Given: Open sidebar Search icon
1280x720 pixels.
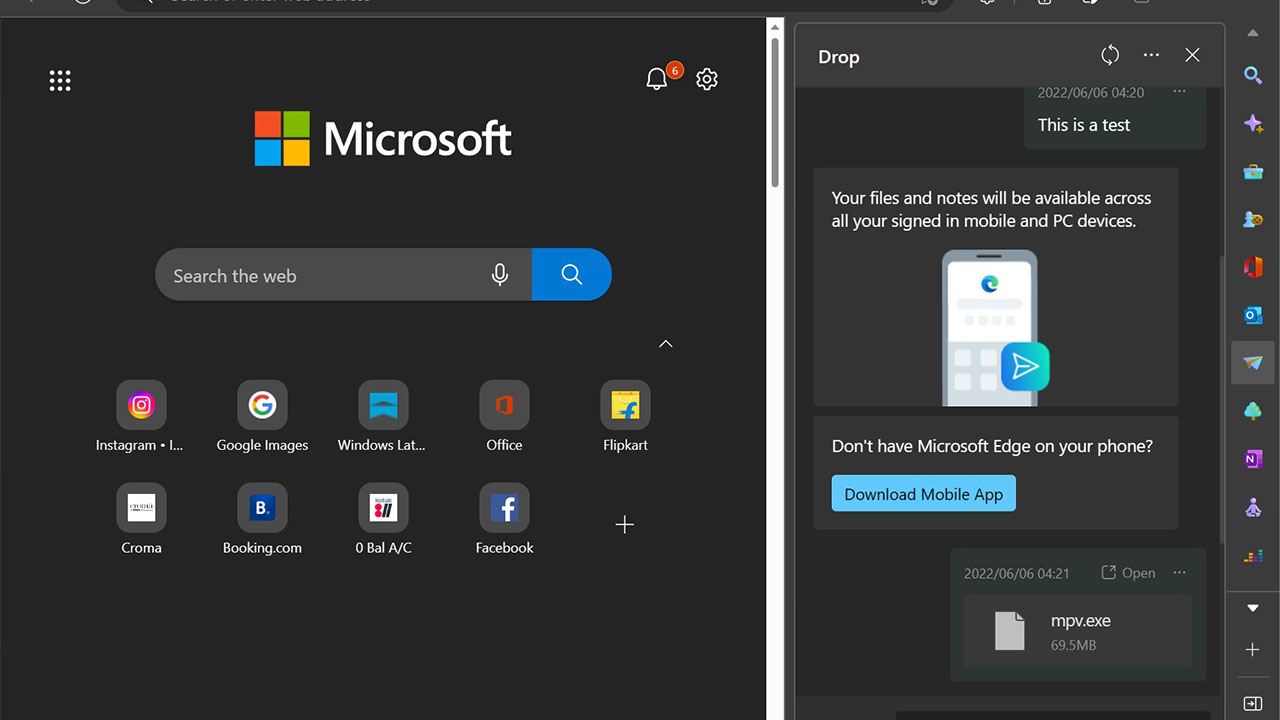Looking at the screenshot, I should 1253,75.
